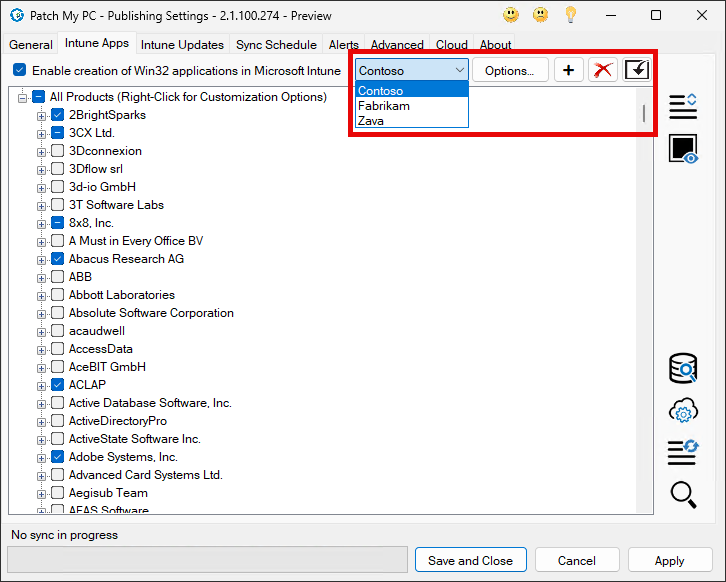Select ActiveState Software Inc. row
Screen dimensions: 726x582
pyautogui.click(x=134, y=438)
